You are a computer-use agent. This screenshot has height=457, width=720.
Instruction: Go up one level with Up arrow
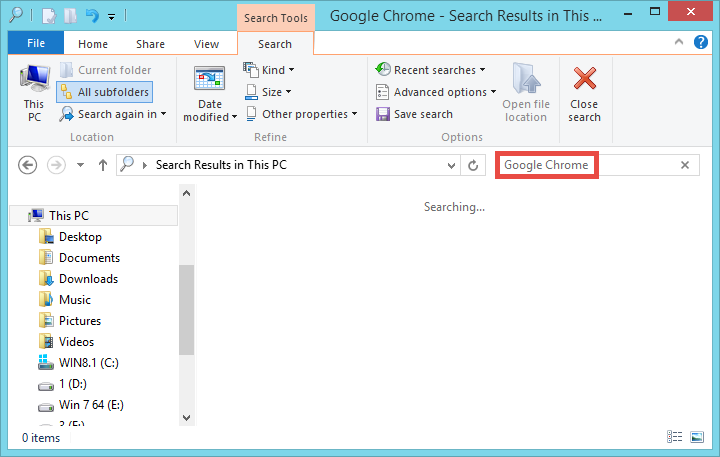[x=103, y=165]
